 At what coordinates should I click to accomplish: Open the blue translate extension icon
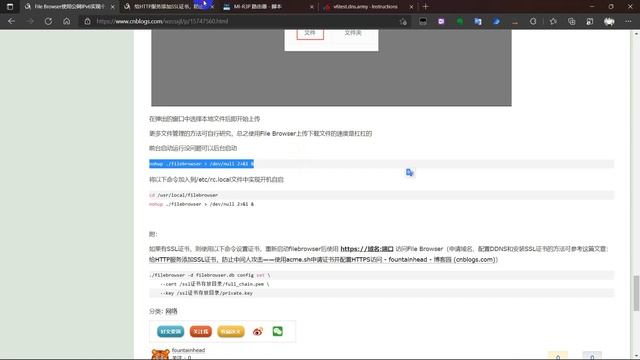tap(478, 21)
